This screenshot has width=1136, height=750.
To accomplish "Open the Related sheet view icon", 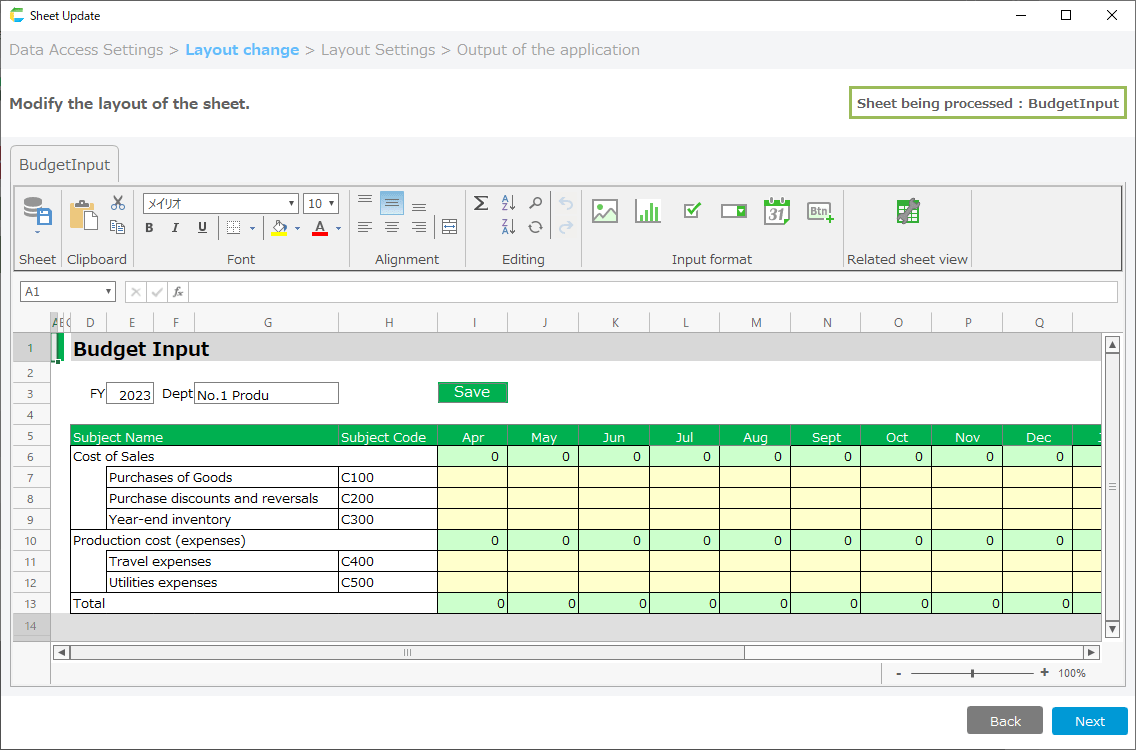I will (908, 211).
